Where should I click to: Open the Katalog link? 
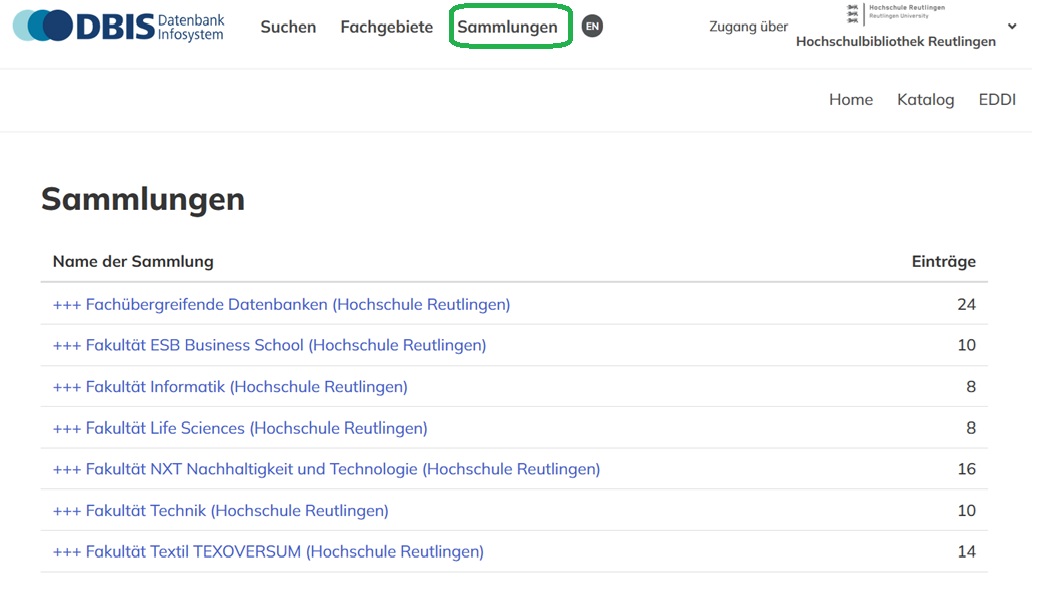point(925,99)
